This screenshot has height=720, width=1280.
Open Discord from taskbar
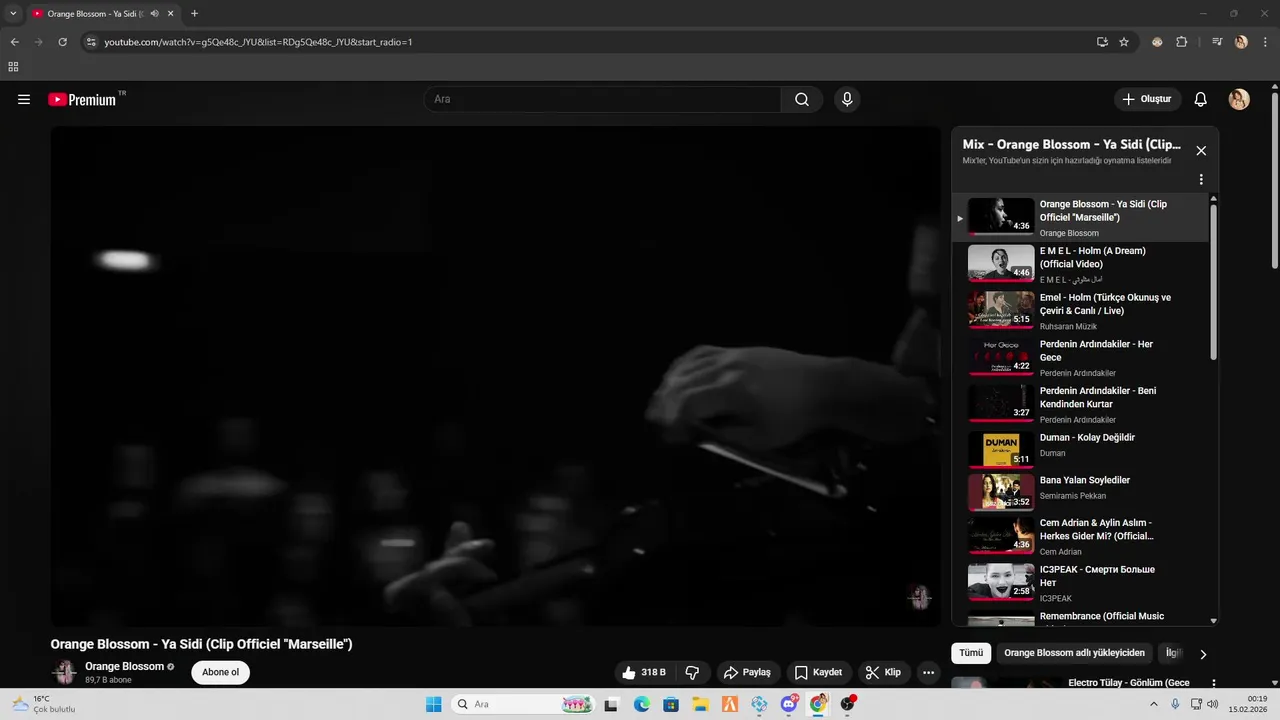click(x=789, y=704)
